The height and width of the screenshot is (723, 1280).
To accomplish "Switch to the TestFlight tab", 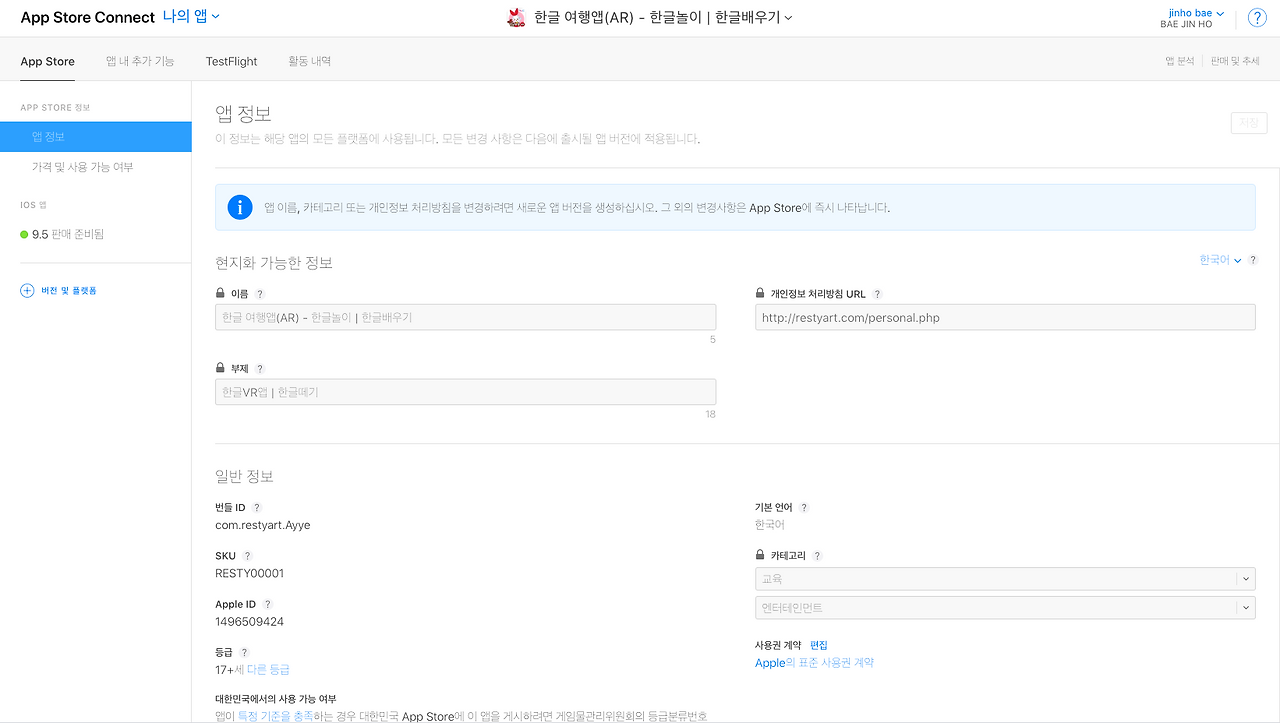I will coord(232,61).
